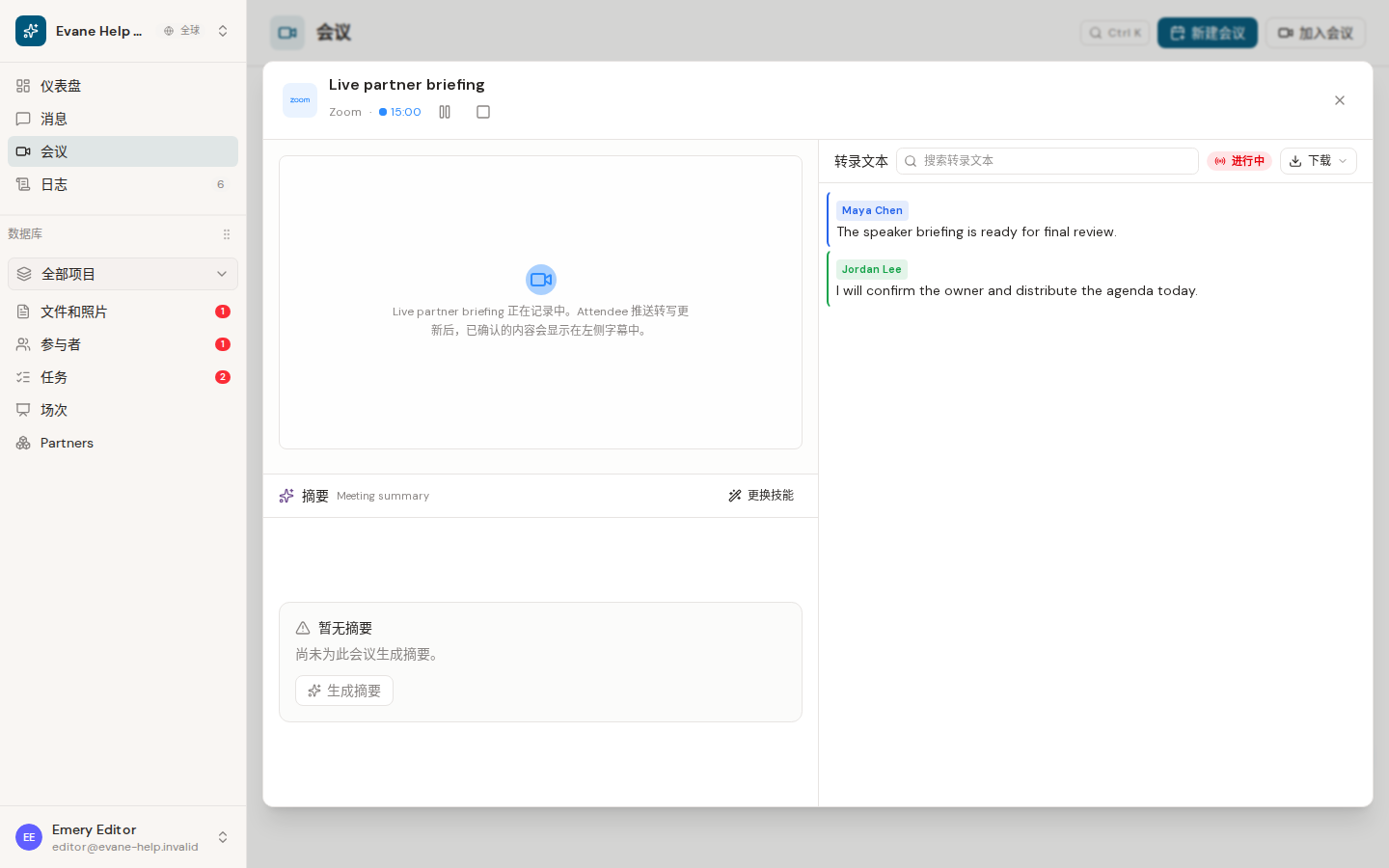This screenshot has width=1389, height=868.
Task: Open 消息 messages in the sidebar
Action: (123, 119)
